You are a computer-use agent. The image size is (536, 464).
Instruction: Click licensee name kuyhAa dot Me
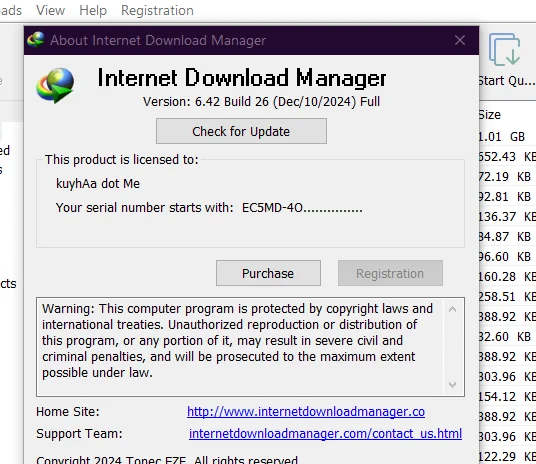pos(98,184)
